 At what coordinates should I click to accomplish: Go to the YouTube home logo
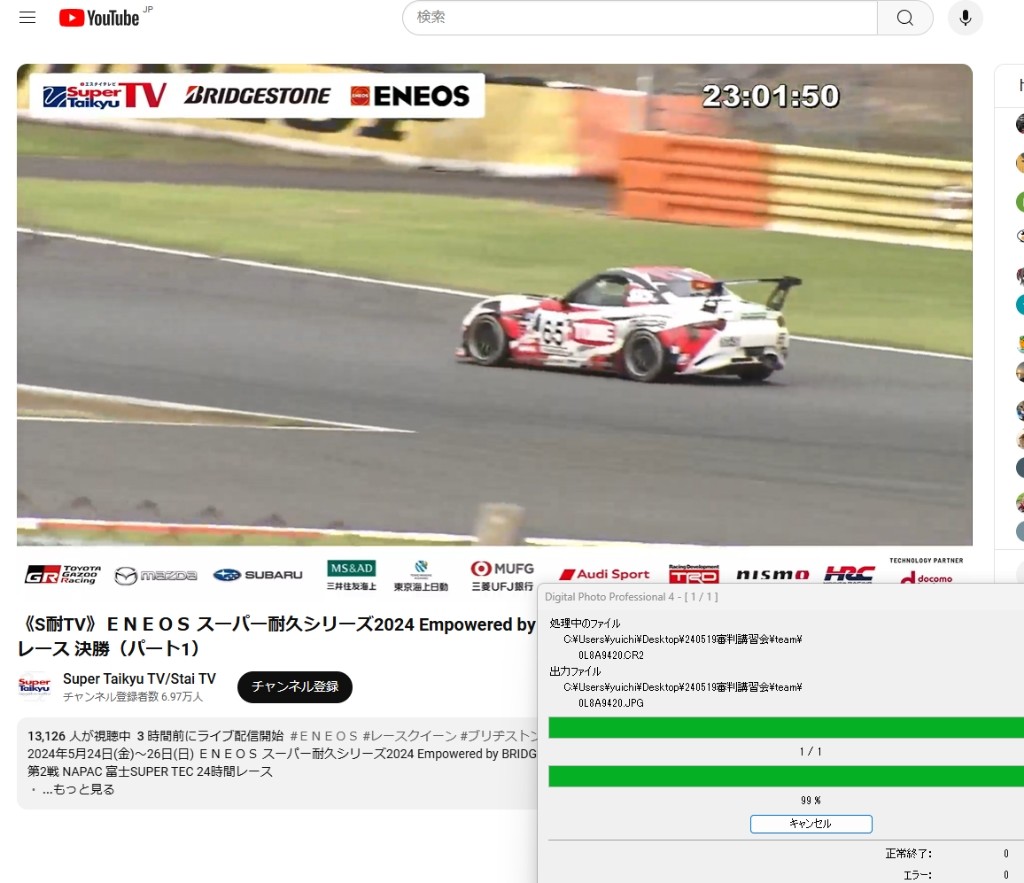pyautogui.click(x=99, y=18)
